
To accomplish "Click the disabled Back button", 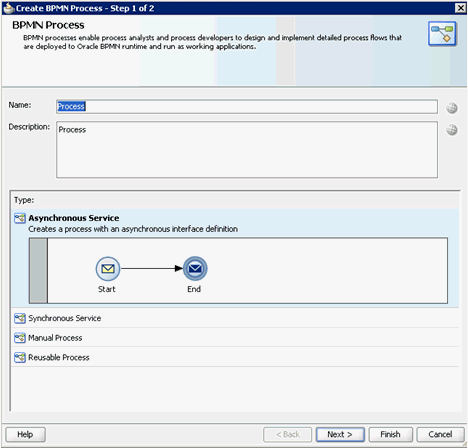I will coord(288,434).
